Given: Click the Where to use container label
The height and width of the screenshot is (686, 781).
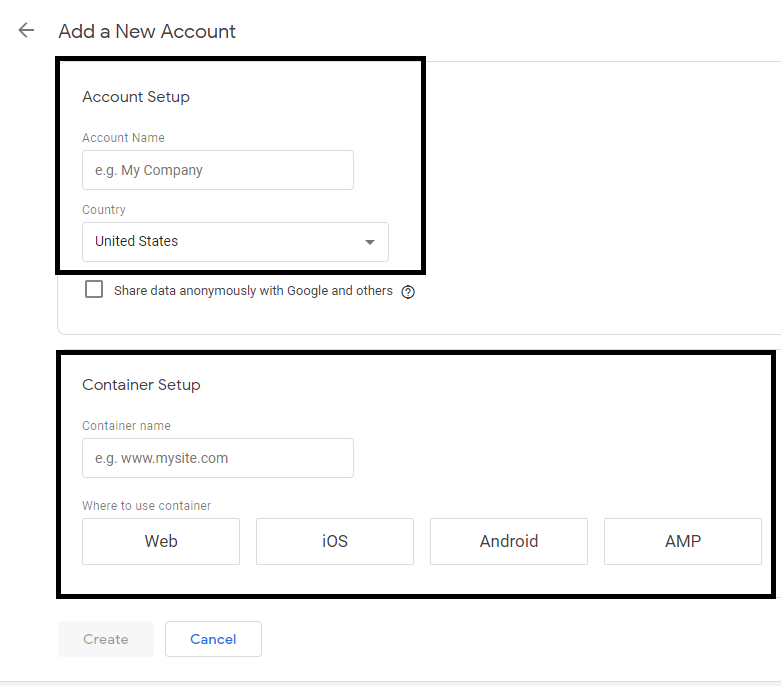Looking at the screenshot, I should [x=146, y=506].
